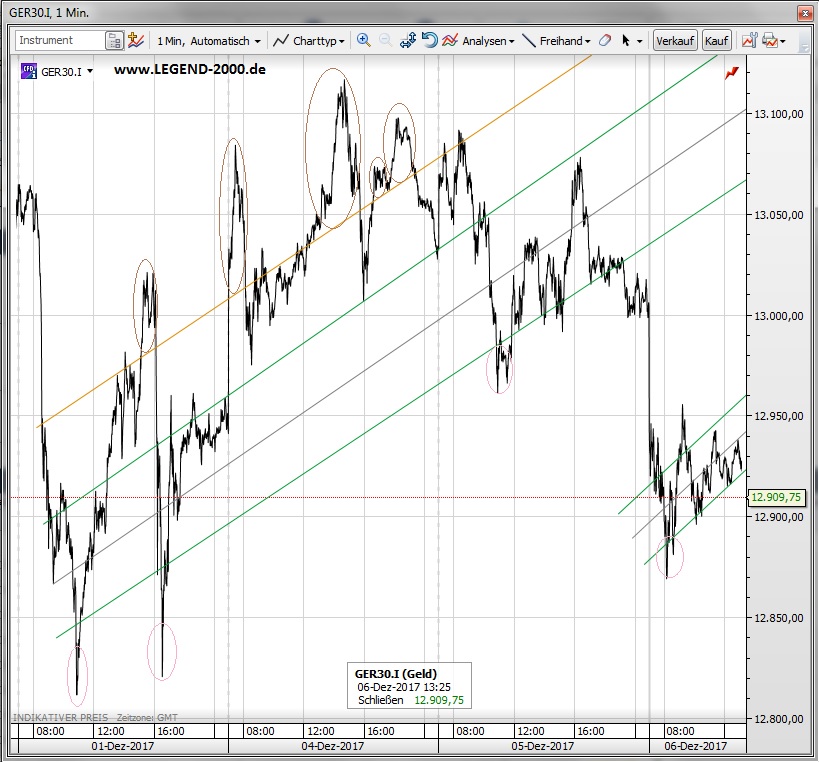Click the Analysen indicator icon
This screenshot has width=819, height=762.
450,40
